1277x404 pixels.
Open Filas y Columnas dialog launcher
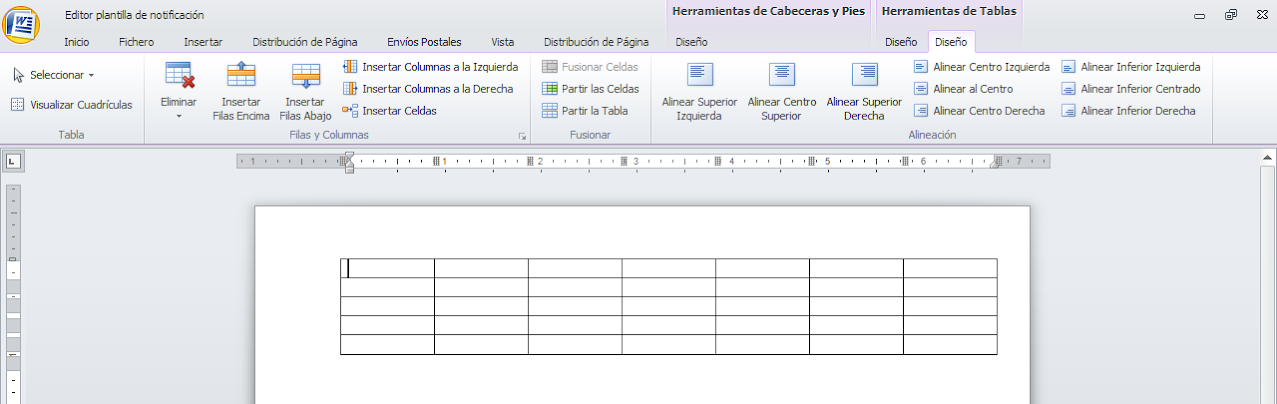[x=521, y=135]
